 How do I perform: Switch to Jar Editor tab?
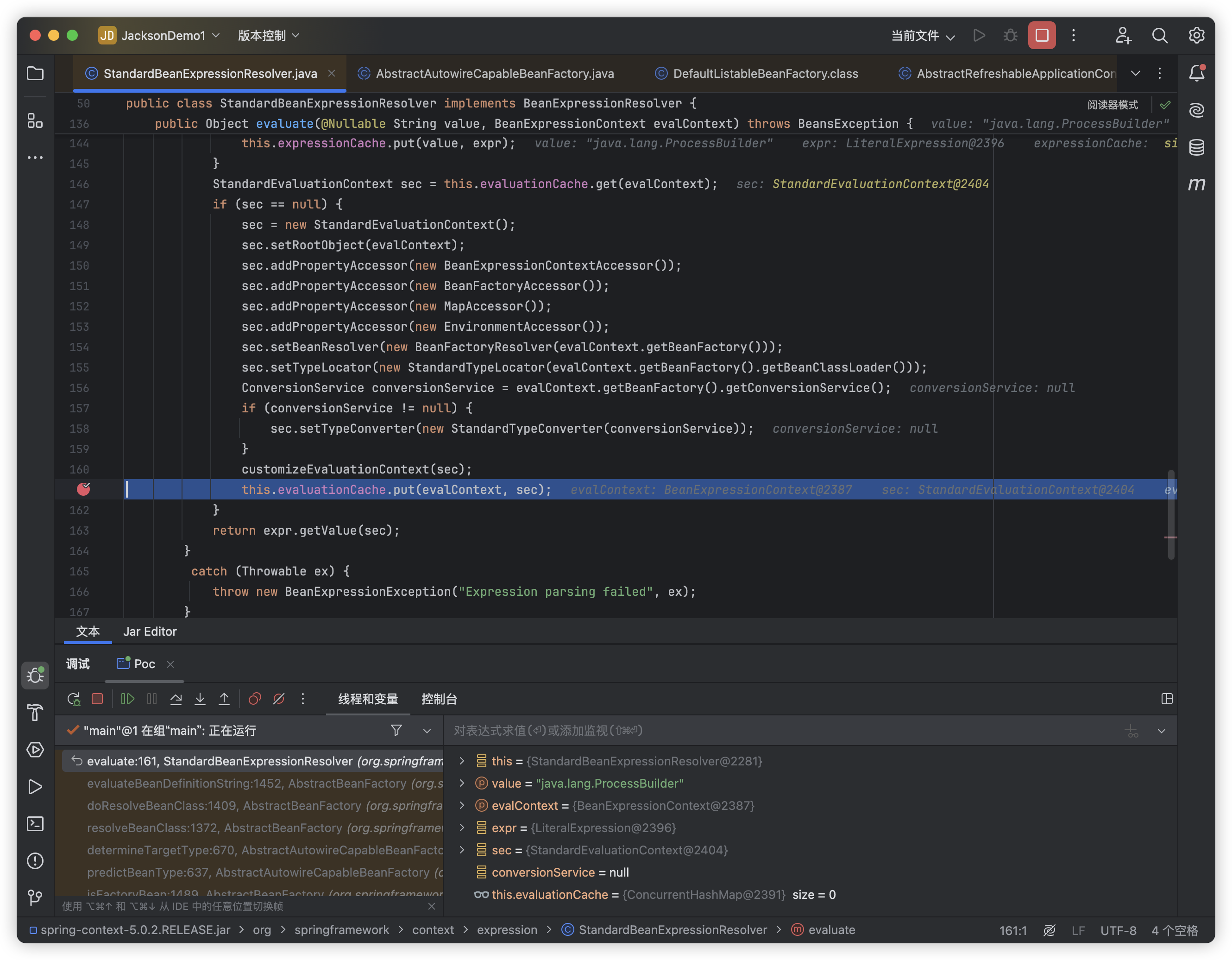pyautogui.click(x=150, y=632)
